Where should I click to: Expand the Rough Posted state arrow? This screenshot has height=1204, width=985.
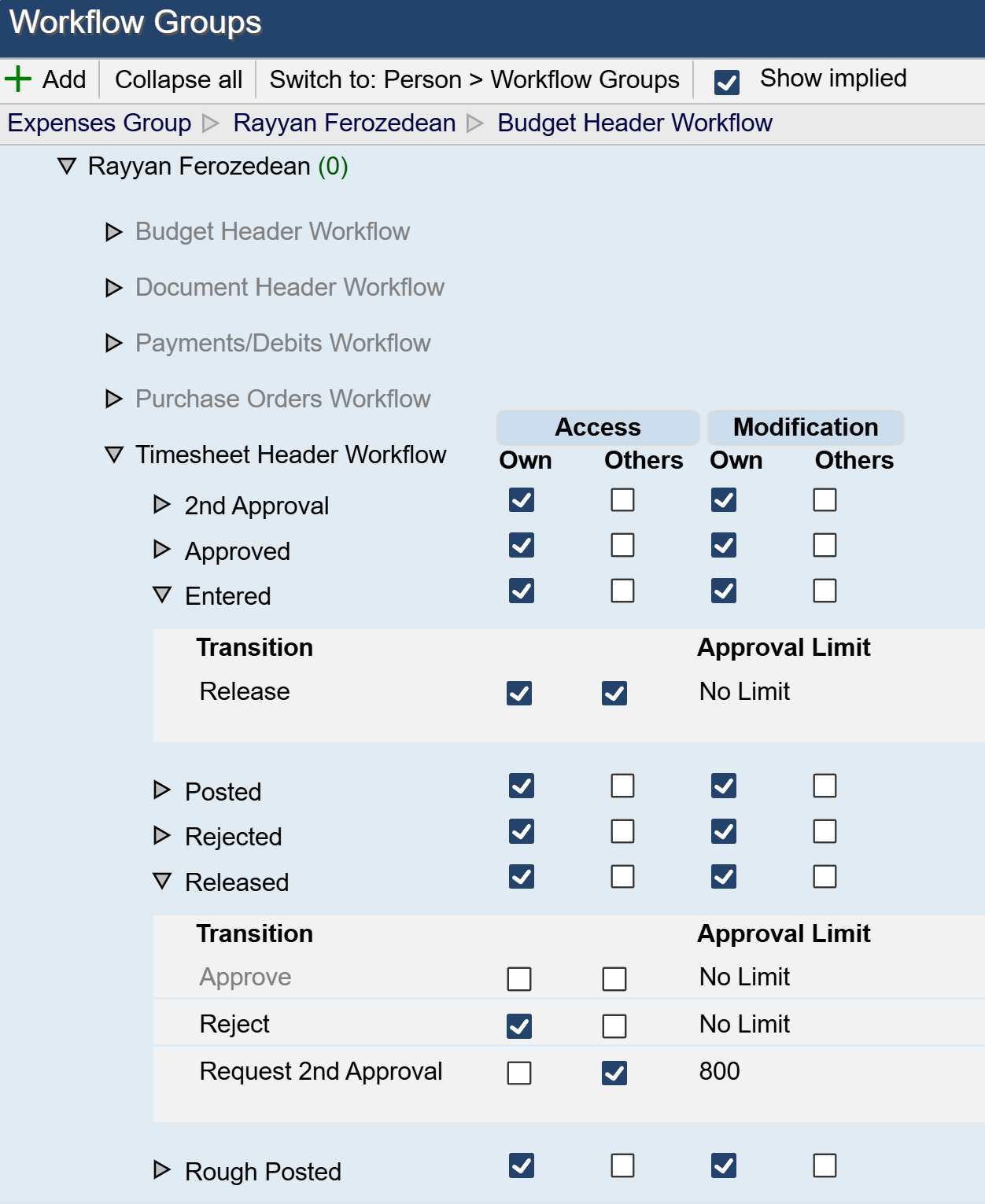pos(162,1170)
